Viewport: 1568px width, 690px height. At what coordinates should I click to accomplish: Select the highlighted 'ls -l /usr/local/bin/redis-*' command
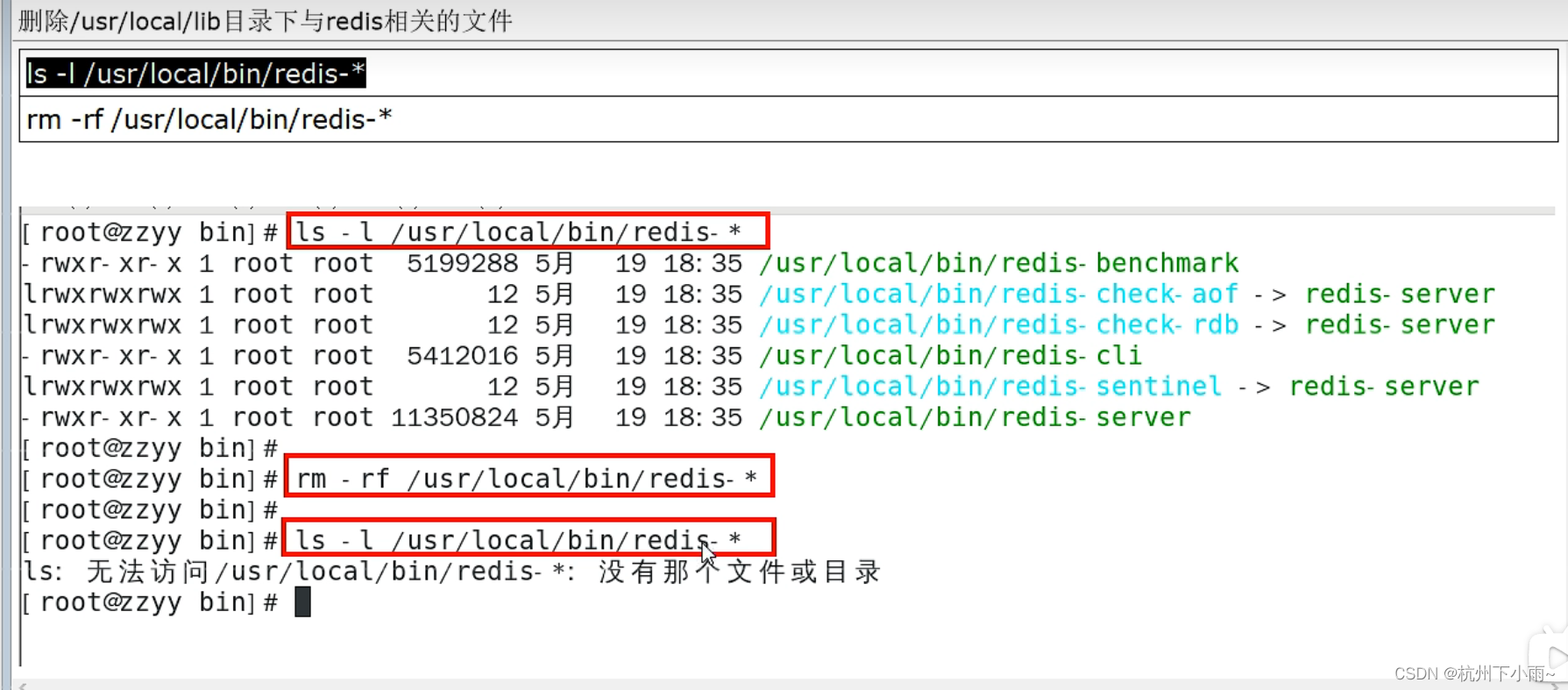pos(195,74)
